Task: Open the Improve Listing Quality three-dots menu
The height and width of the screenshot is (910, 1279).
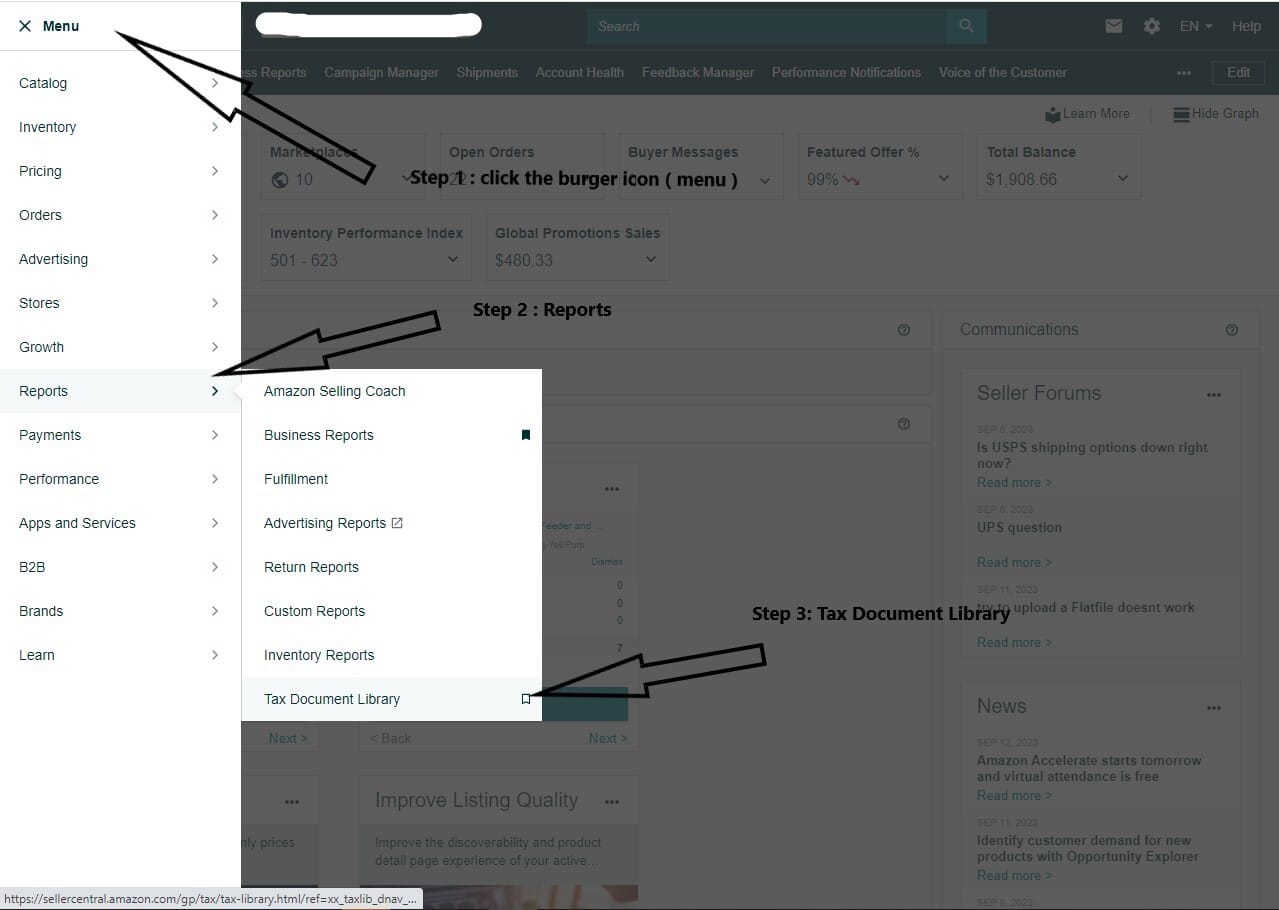Action: [612, 802]
